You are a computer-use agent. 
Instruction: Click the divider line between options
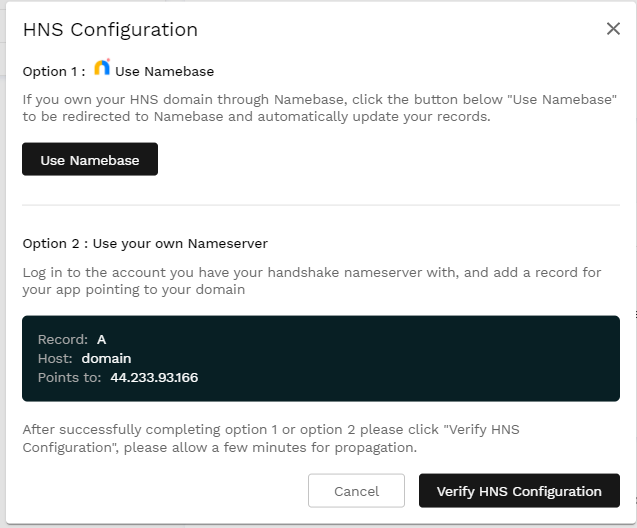tap(320, 205)
